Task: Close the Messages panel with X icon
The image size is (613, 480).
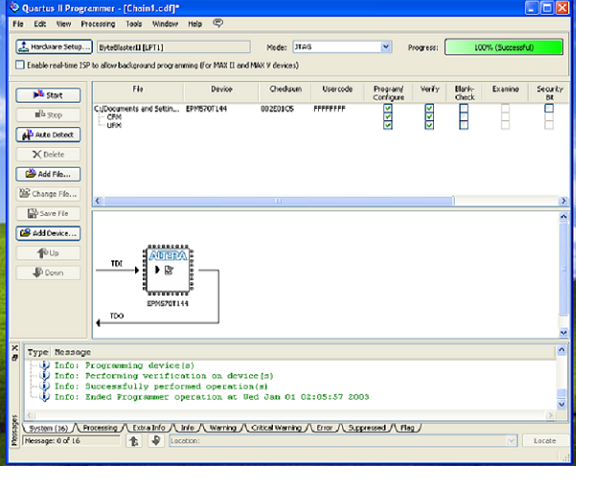Action: click(x=15, y=347)
